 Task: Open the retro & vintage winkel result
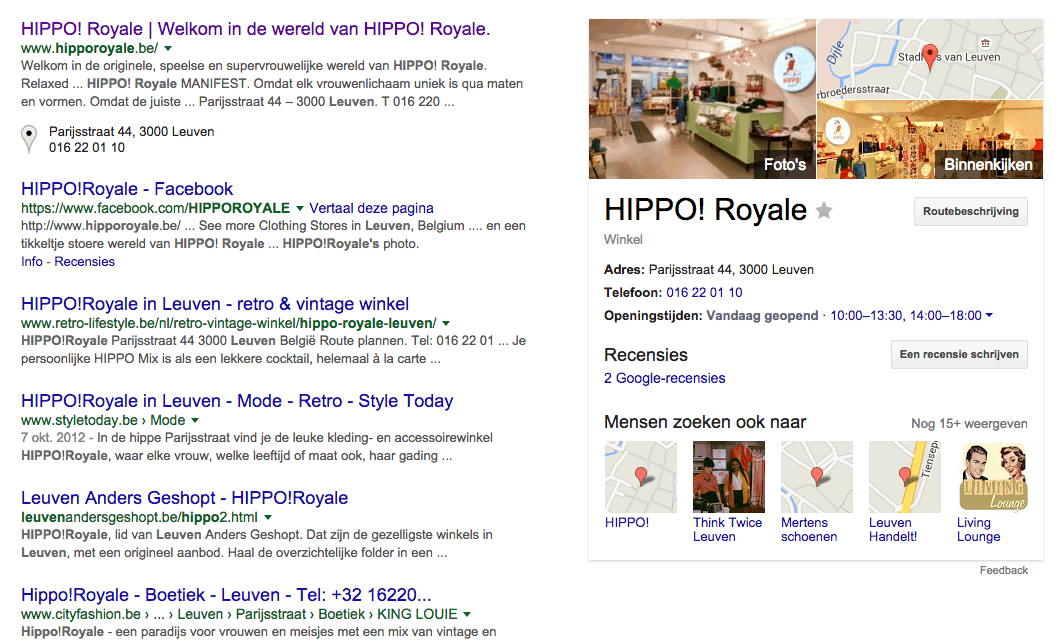215,304
